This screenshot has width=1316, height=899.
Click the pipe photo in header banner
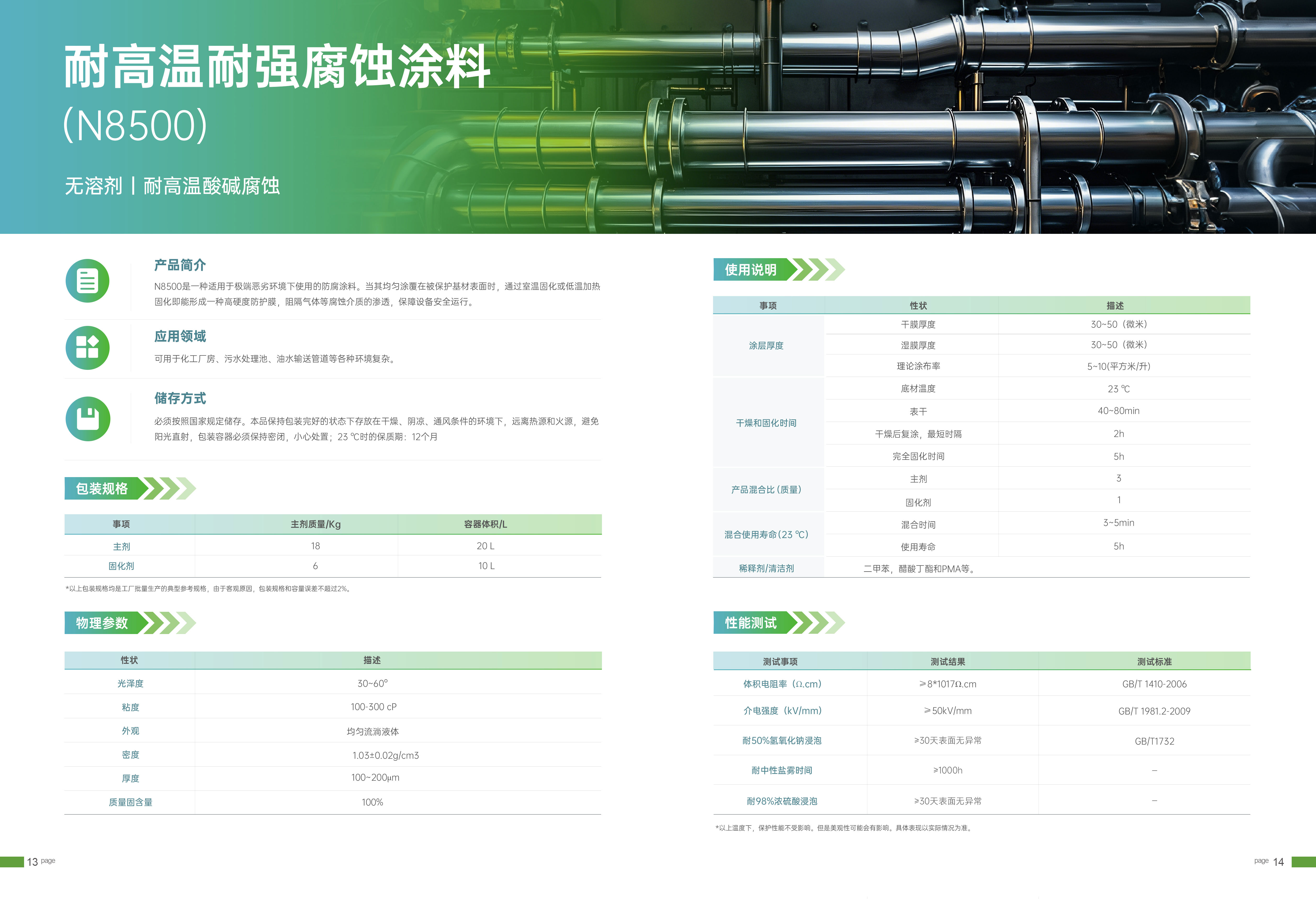[963, 113]
